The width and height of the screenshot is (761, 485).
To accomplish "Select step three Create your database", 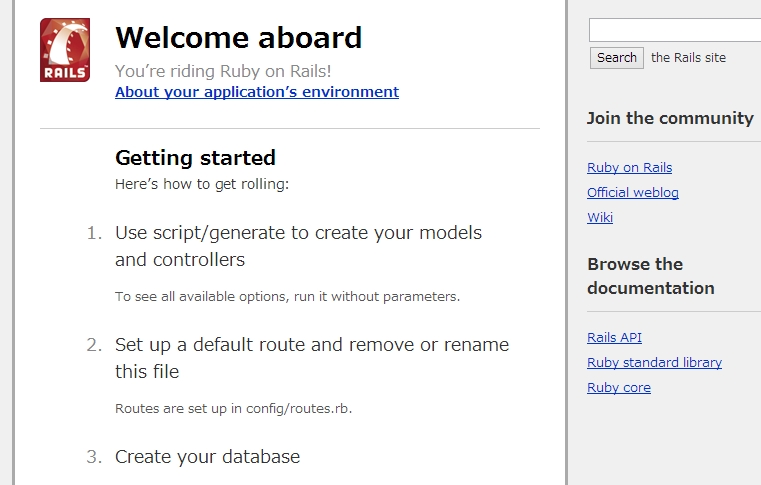I will click(207, 457).
